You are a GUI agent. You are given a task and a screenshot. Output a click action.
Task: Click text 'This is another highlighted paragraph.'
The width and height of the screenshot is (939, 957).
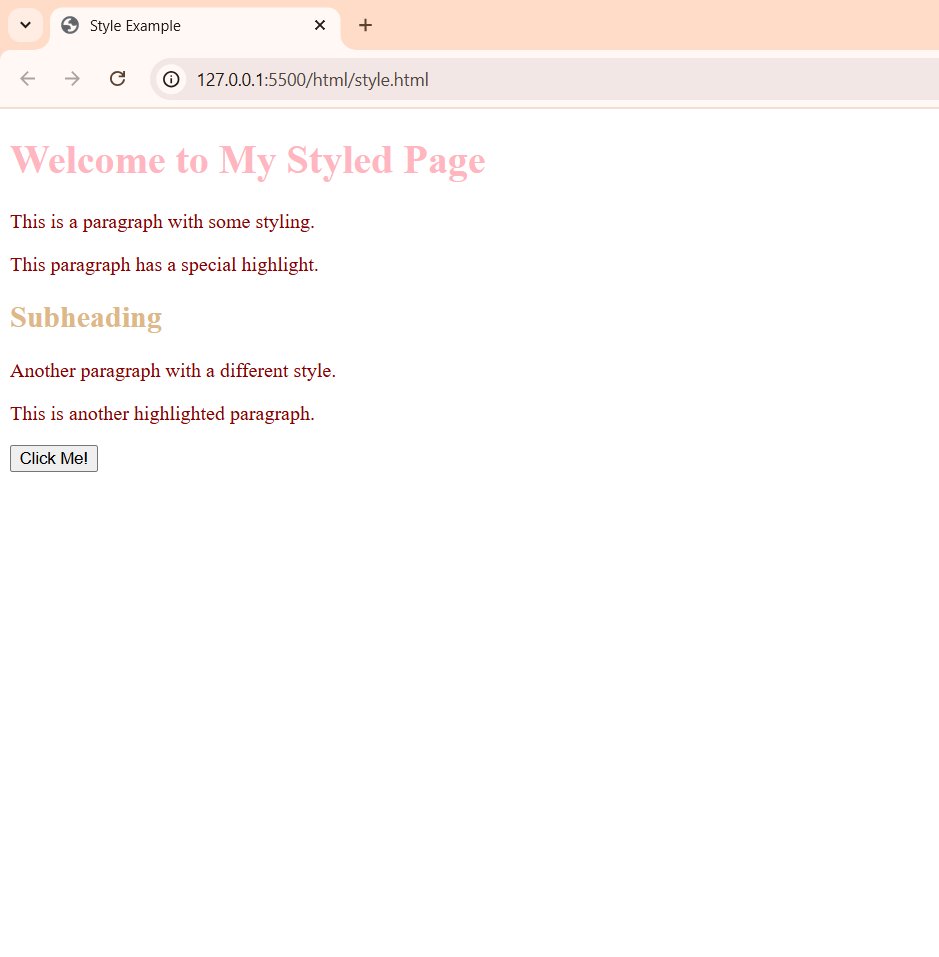click(162, 414)
